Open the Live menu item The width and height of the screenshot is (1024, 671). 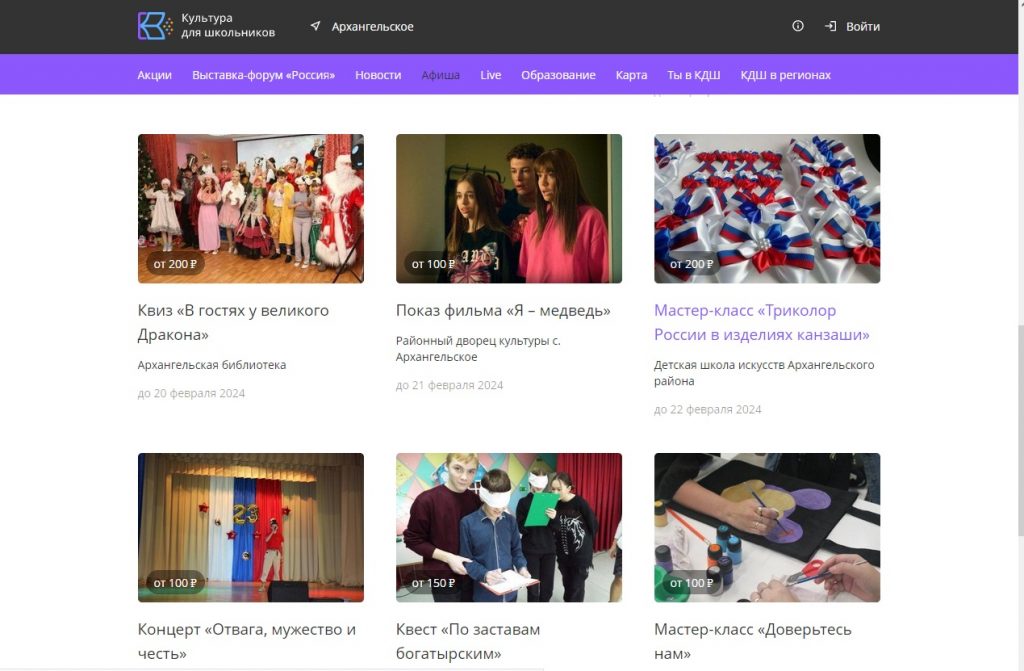click(490, 75)
